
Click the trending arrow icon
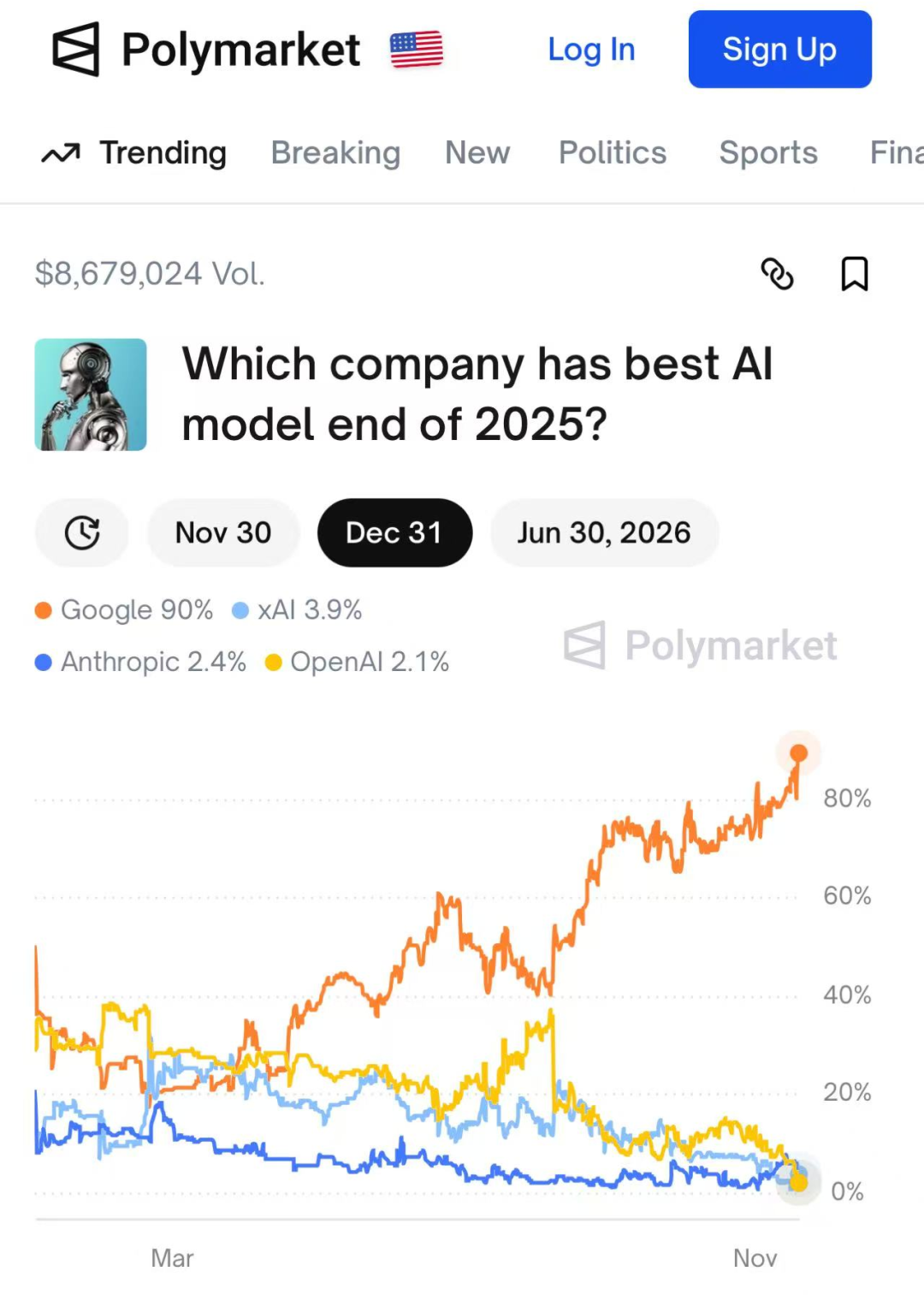61,153
